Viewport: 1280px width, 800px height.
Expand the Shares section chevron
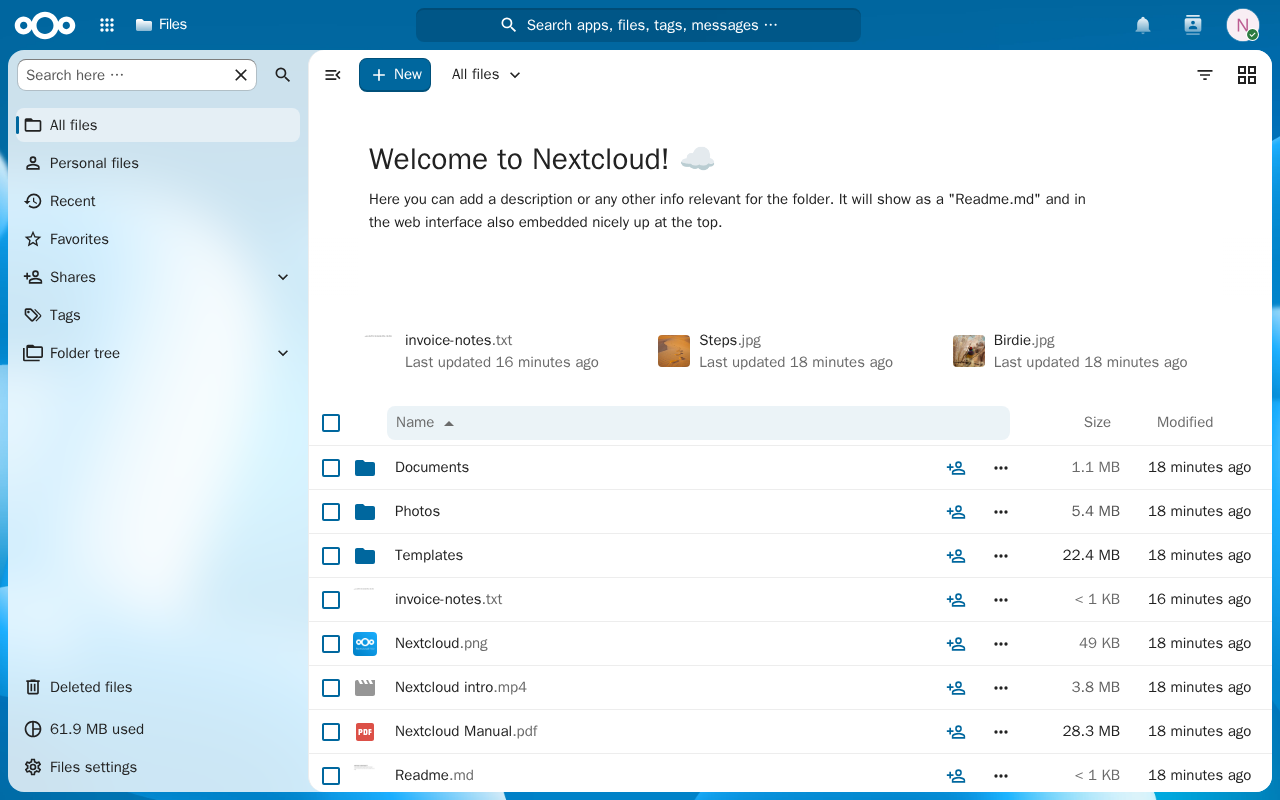tap(283, 277)
